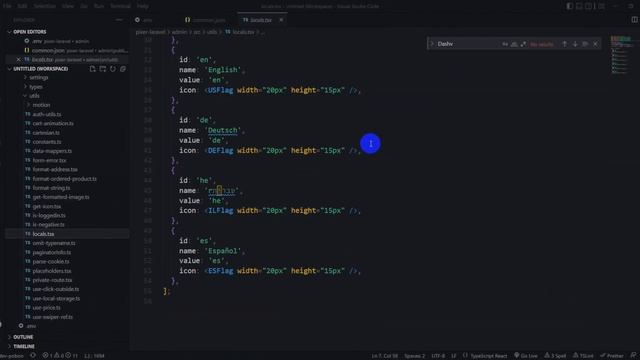Toggle Find in Selection in find widget
This screenshot has width=640, height=360.
585,44
